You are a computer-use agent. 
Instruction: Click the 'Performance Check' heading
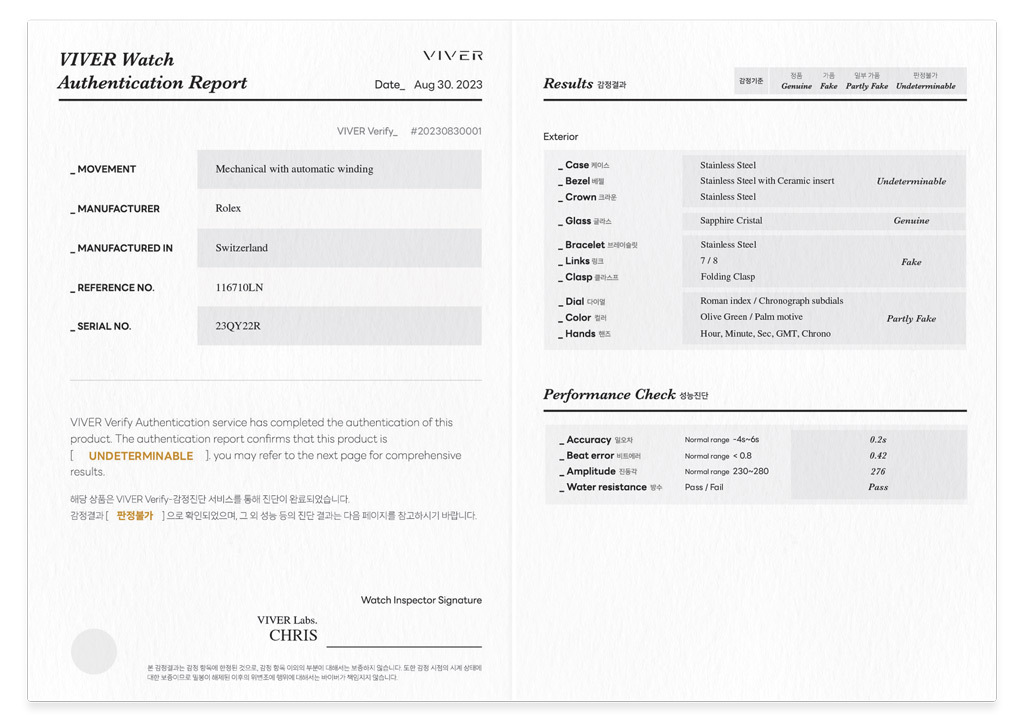pyautogui.click(x=609, y=394)
